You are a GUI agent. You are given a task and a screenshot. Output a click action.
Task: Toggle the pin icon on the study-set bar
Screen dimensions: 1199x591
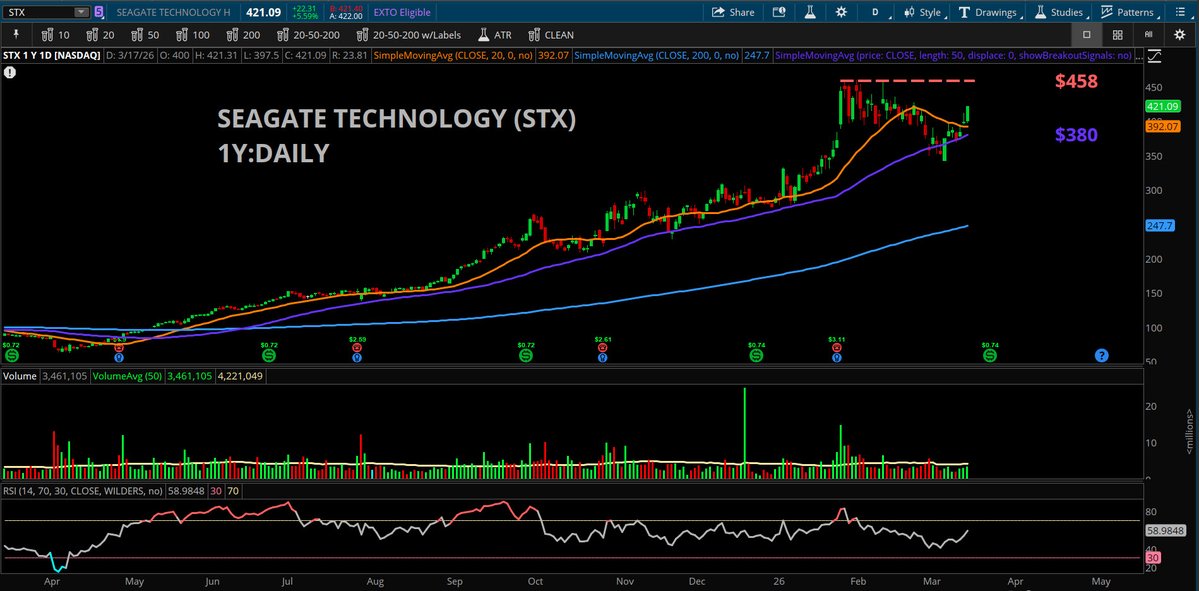pos(16,34)
